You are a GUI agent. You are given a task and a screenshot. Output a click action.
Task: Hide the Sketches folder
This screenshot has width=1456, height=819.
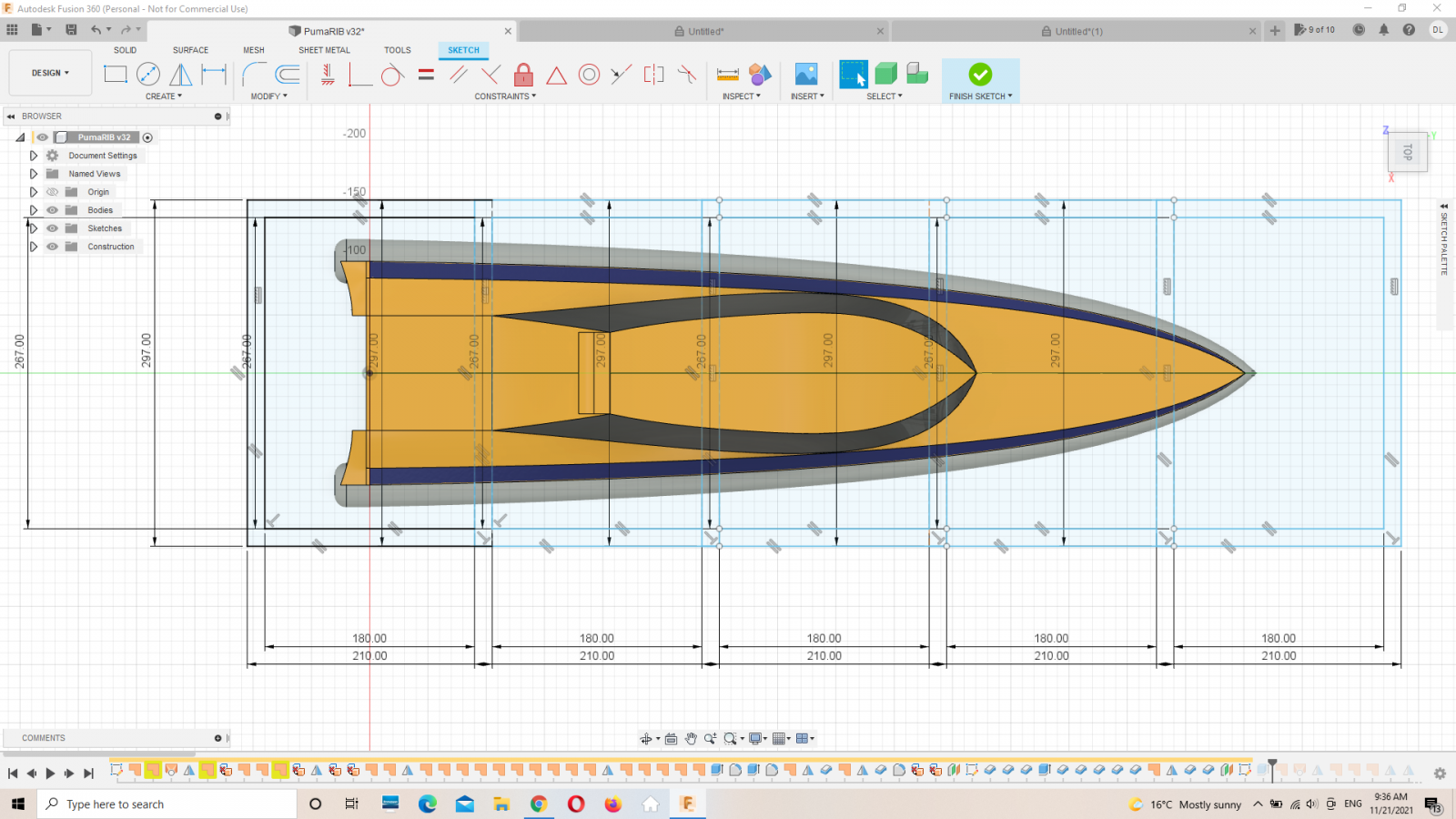click(x=52, y=228)
